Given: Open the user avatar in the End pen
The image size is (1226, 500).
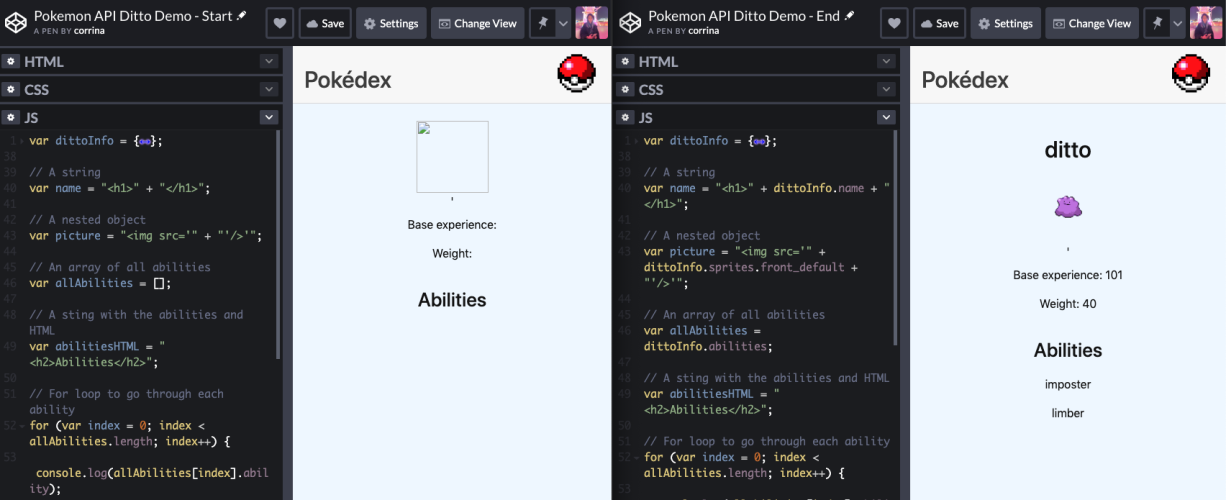Looking at the screenshot, I should (x=1206, y=23).
